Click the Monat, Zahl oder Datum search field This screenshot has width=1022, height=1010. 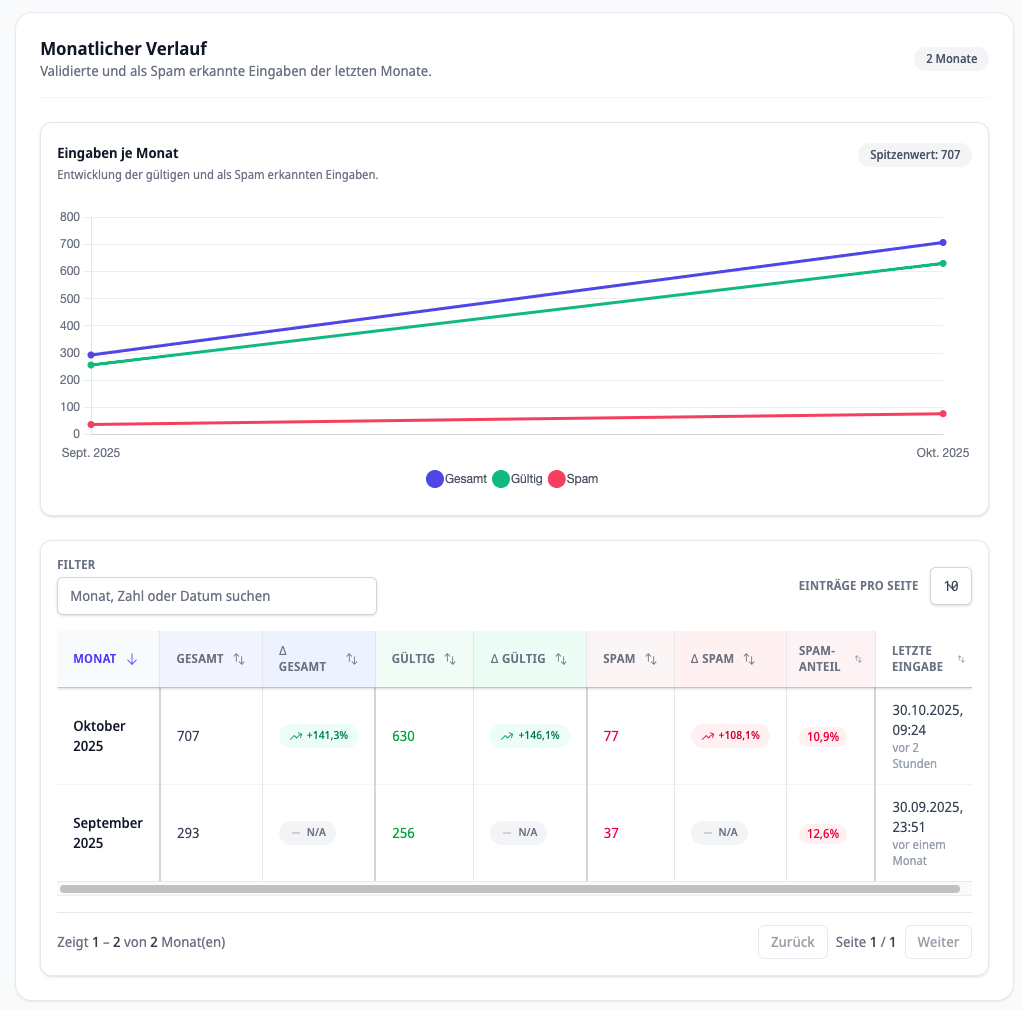pyautogui.click(x=216, y=595)
